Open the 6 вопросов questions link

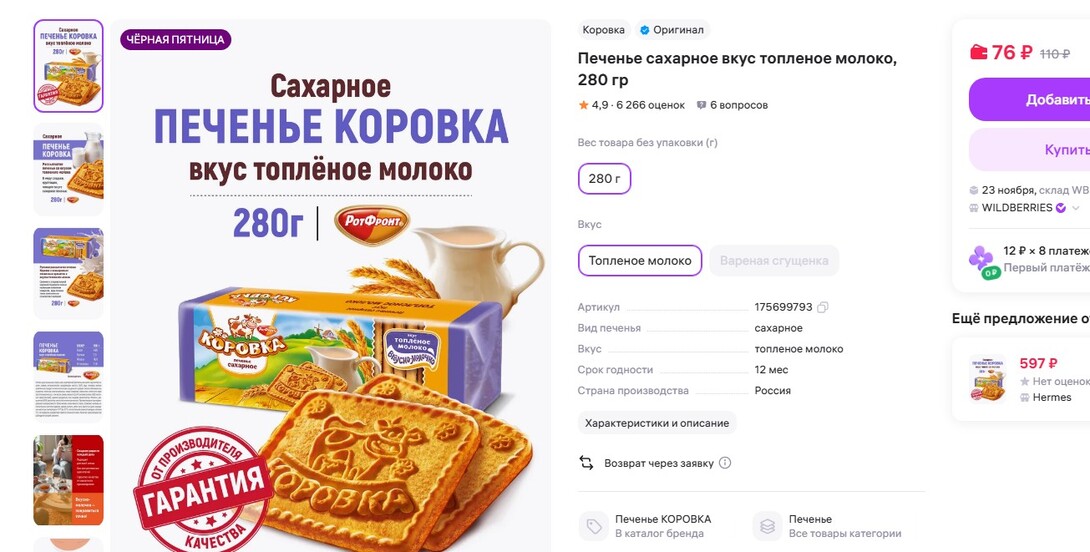pos(732,105)
